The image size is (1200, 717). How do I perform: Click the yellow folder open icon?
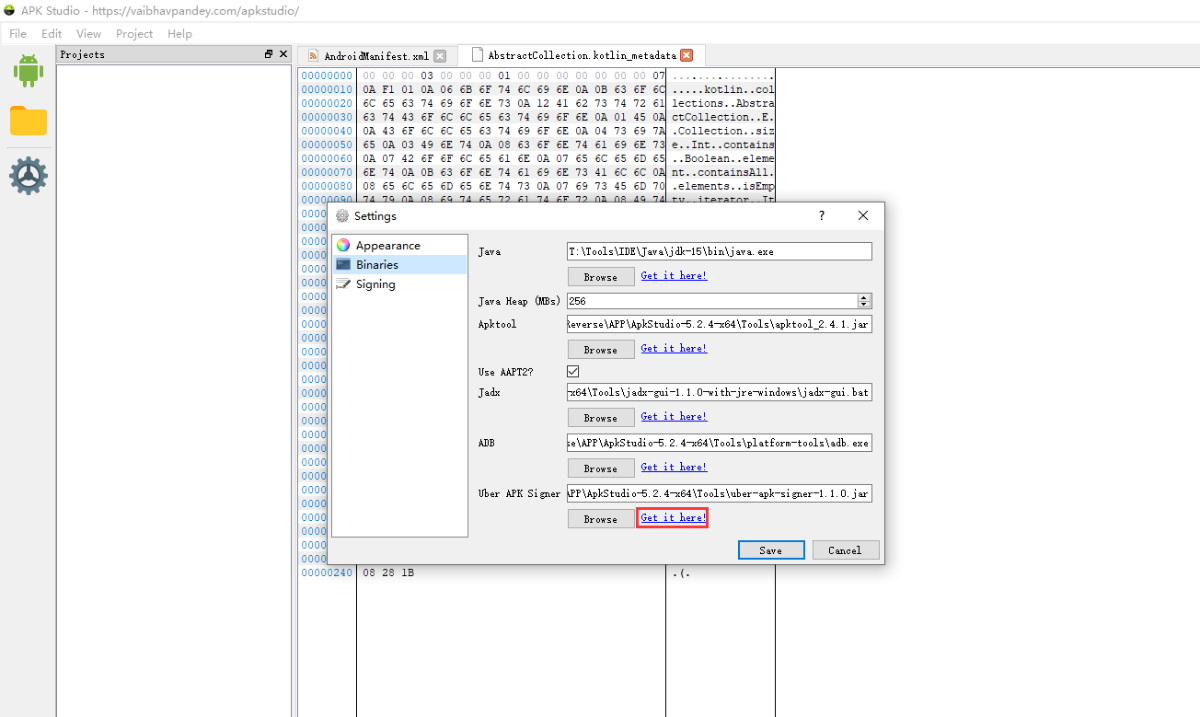(28, 121)
